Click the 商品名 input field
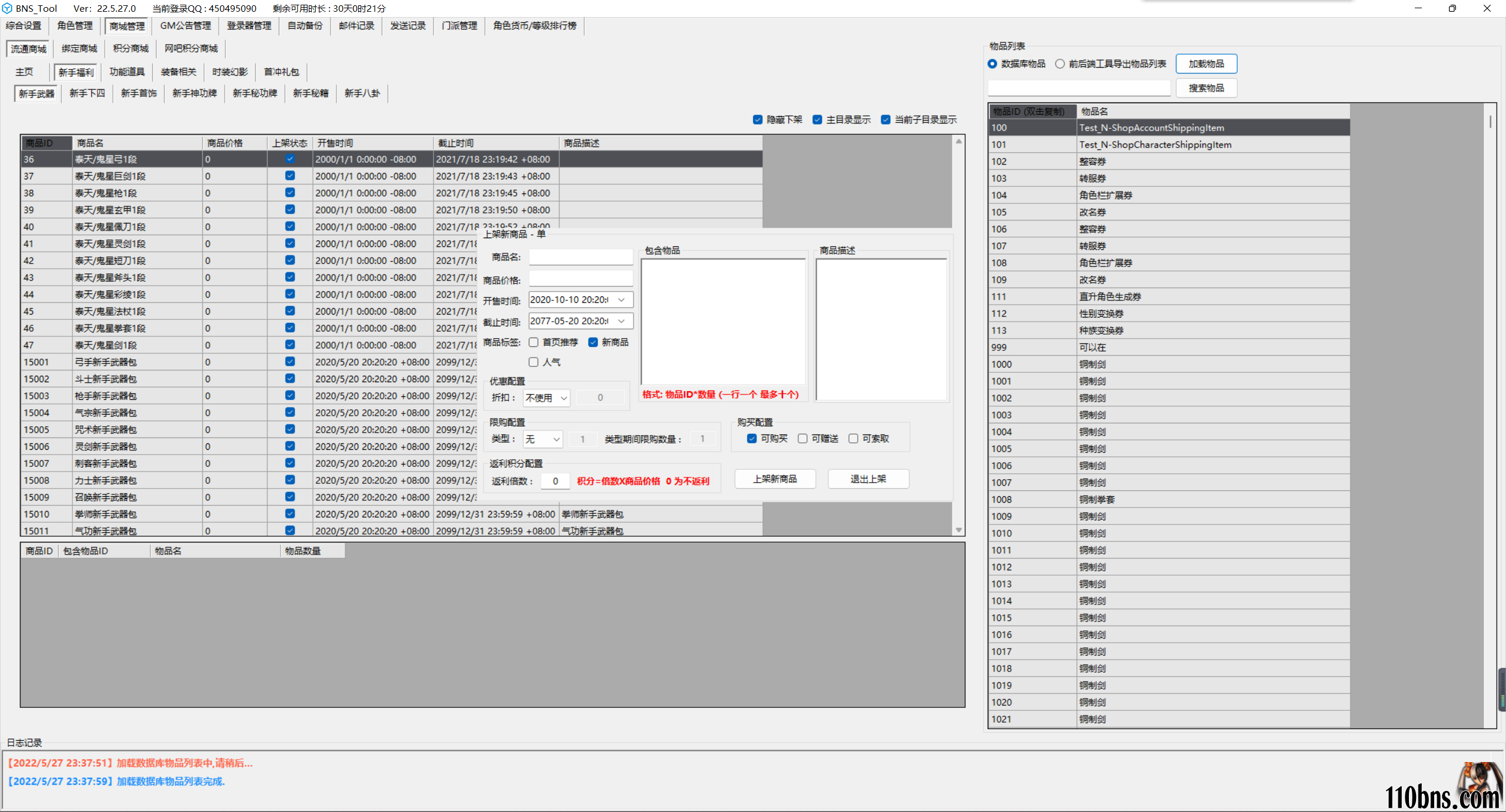1506x812 pixels. coord(581,257)
